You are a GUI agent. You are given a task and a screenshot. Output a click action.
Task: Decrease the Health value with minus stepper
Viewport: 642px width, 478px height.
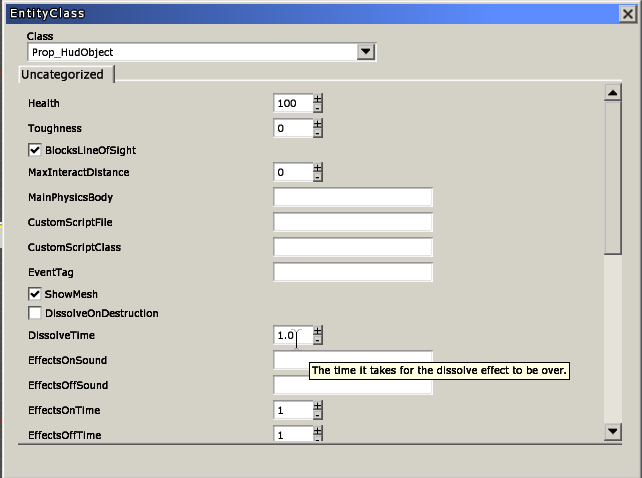pyautogui.click(x=318, y=108)
